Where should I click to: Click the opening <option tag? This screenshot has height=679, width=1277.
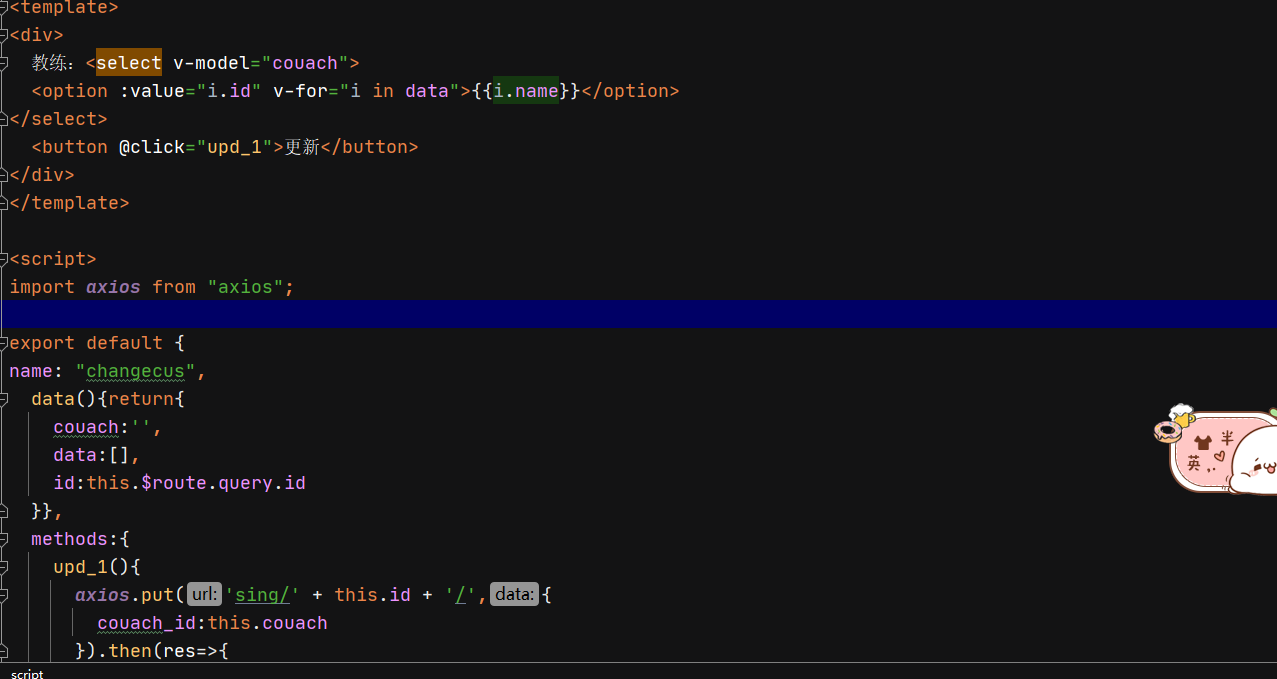(69, 91)
